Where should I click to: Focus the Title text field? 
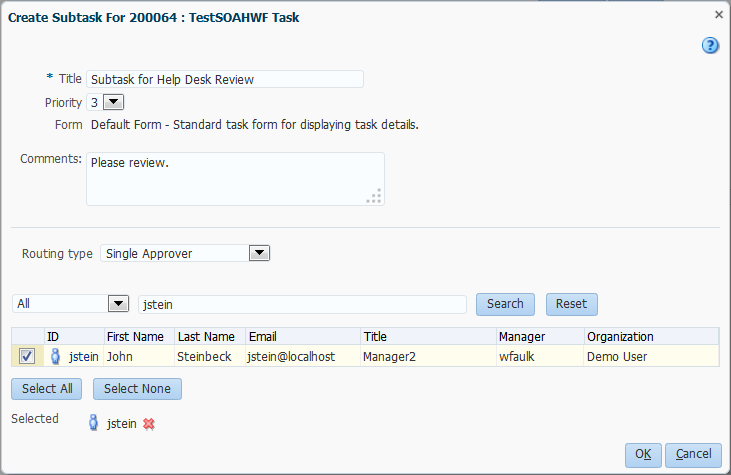coord(225,79)
